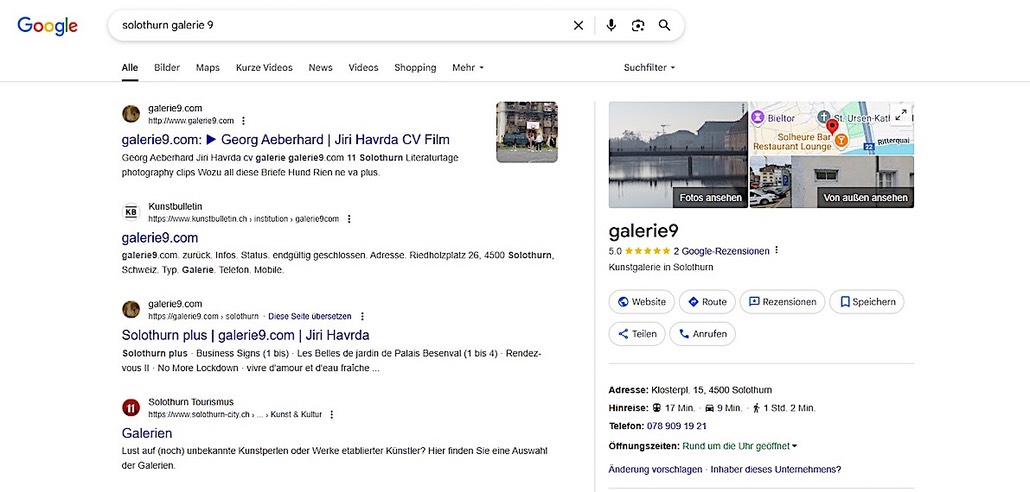Clear the search box with X
Viewport: 1030px width, 492px height.
(x=578, y=26)
